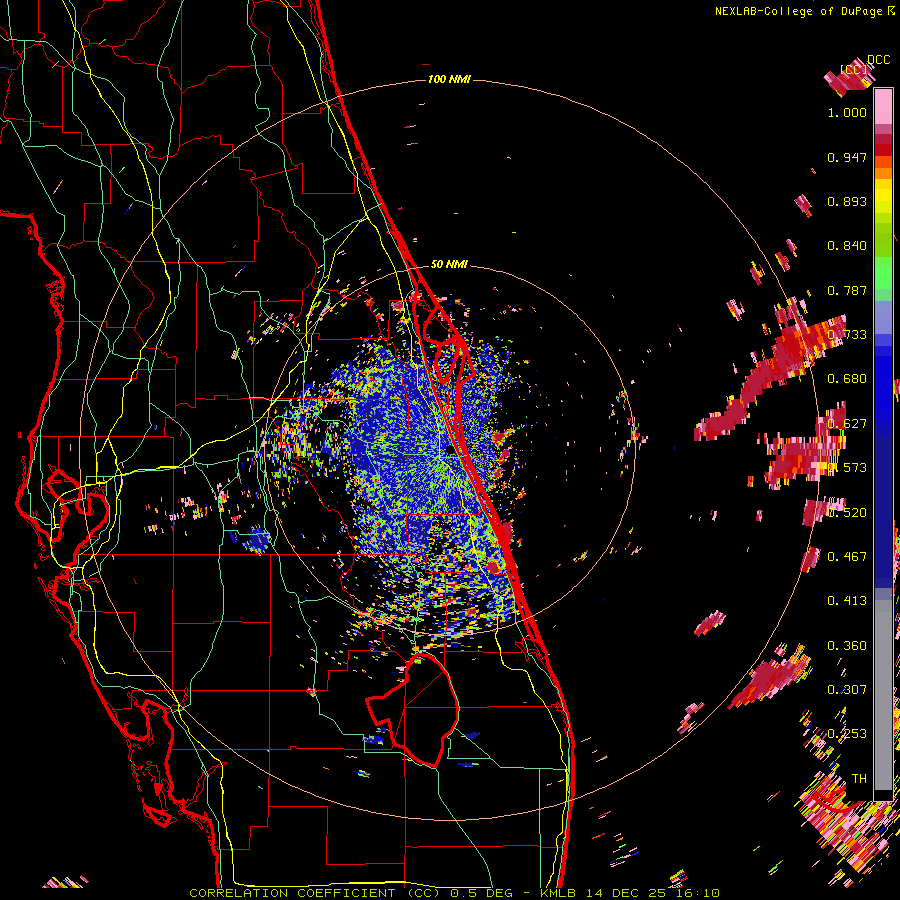
Task: Click the 0.467 scale value
Action: [x=847, y=556]
